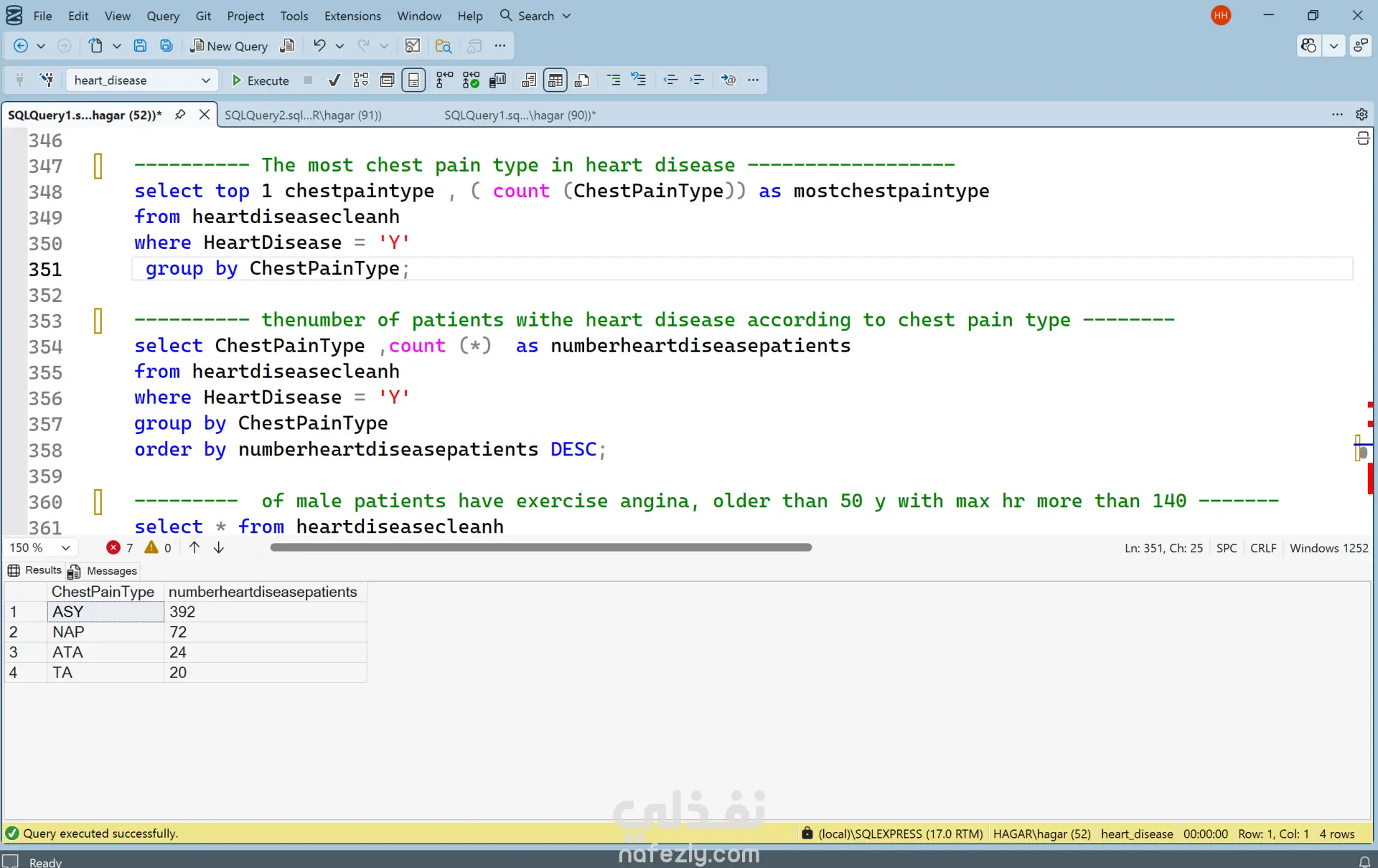The width and height of the screenshot is (1378, 868).
Task: Click the Execute query button
Action: tap(260, 80)
